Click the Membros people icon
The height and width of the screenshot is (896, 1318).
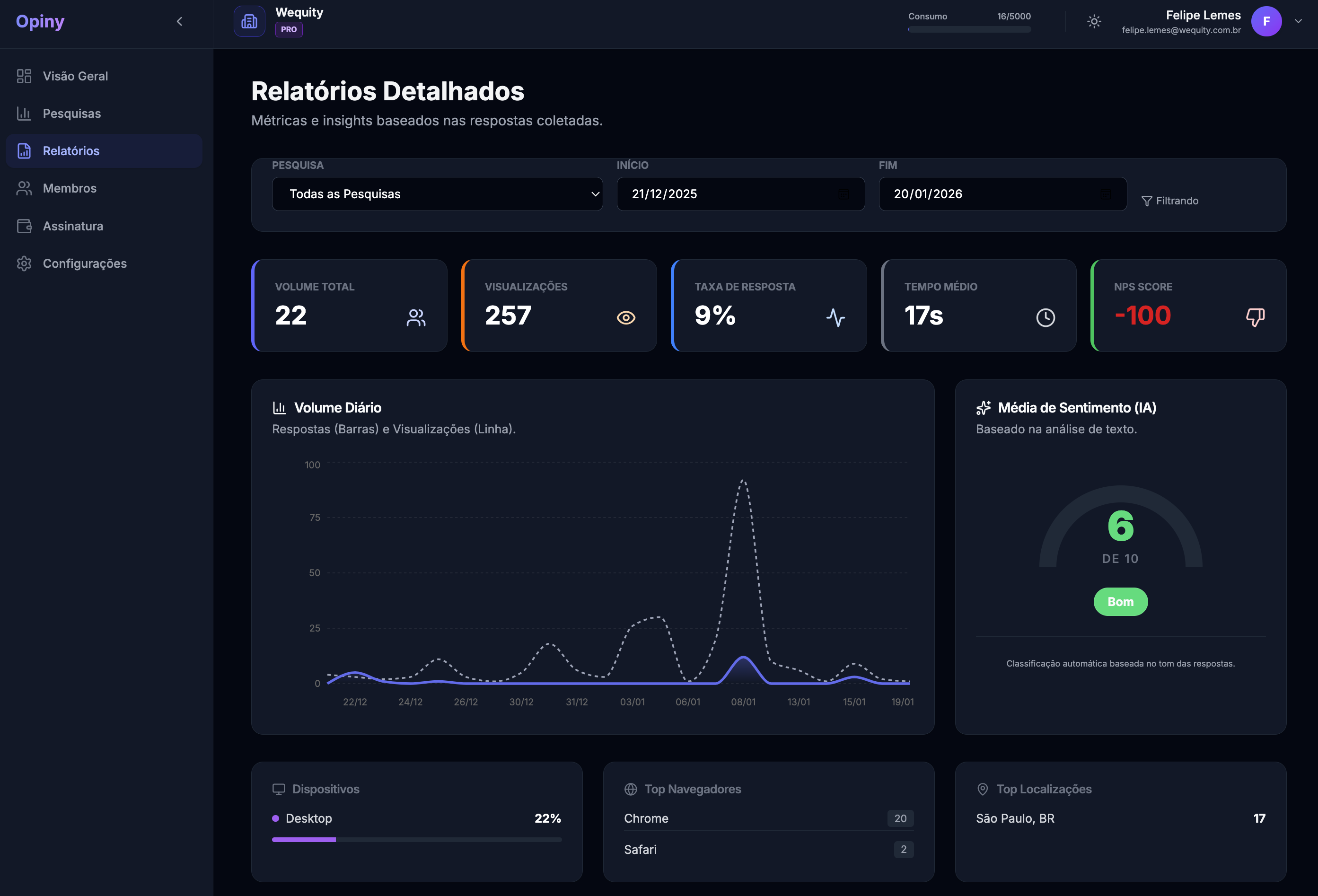(24, 188)
